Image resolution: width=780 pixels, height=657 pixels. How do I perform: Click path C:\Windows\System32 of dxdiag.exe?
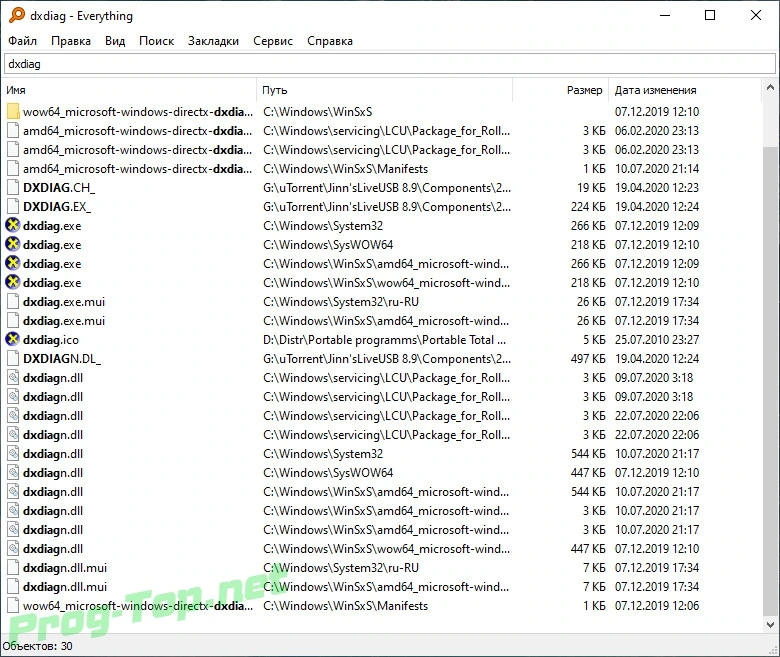(x=323, y=226)
